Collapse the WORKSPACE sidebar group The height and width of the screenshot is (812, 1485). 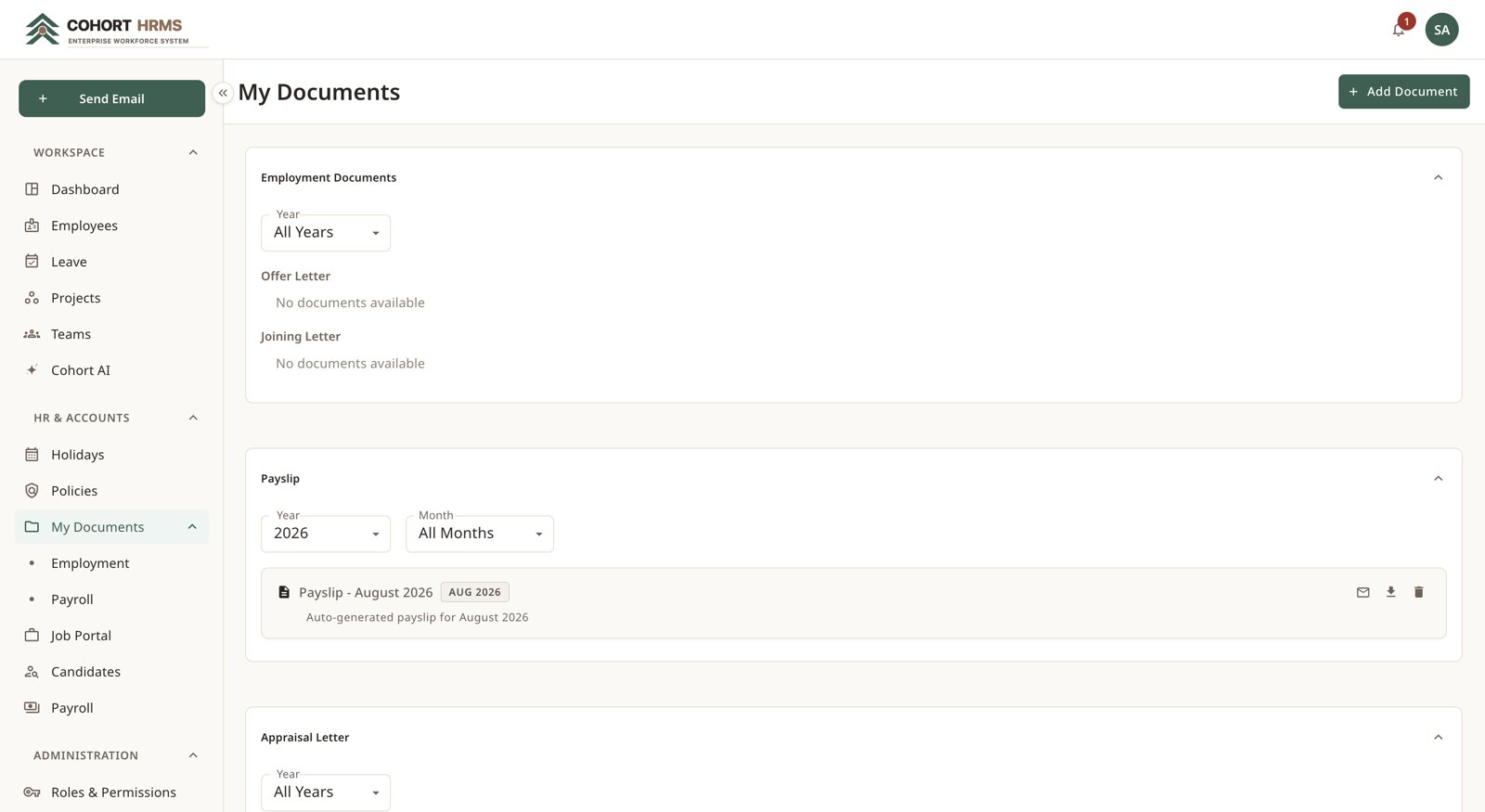click(x=193, y=153)
